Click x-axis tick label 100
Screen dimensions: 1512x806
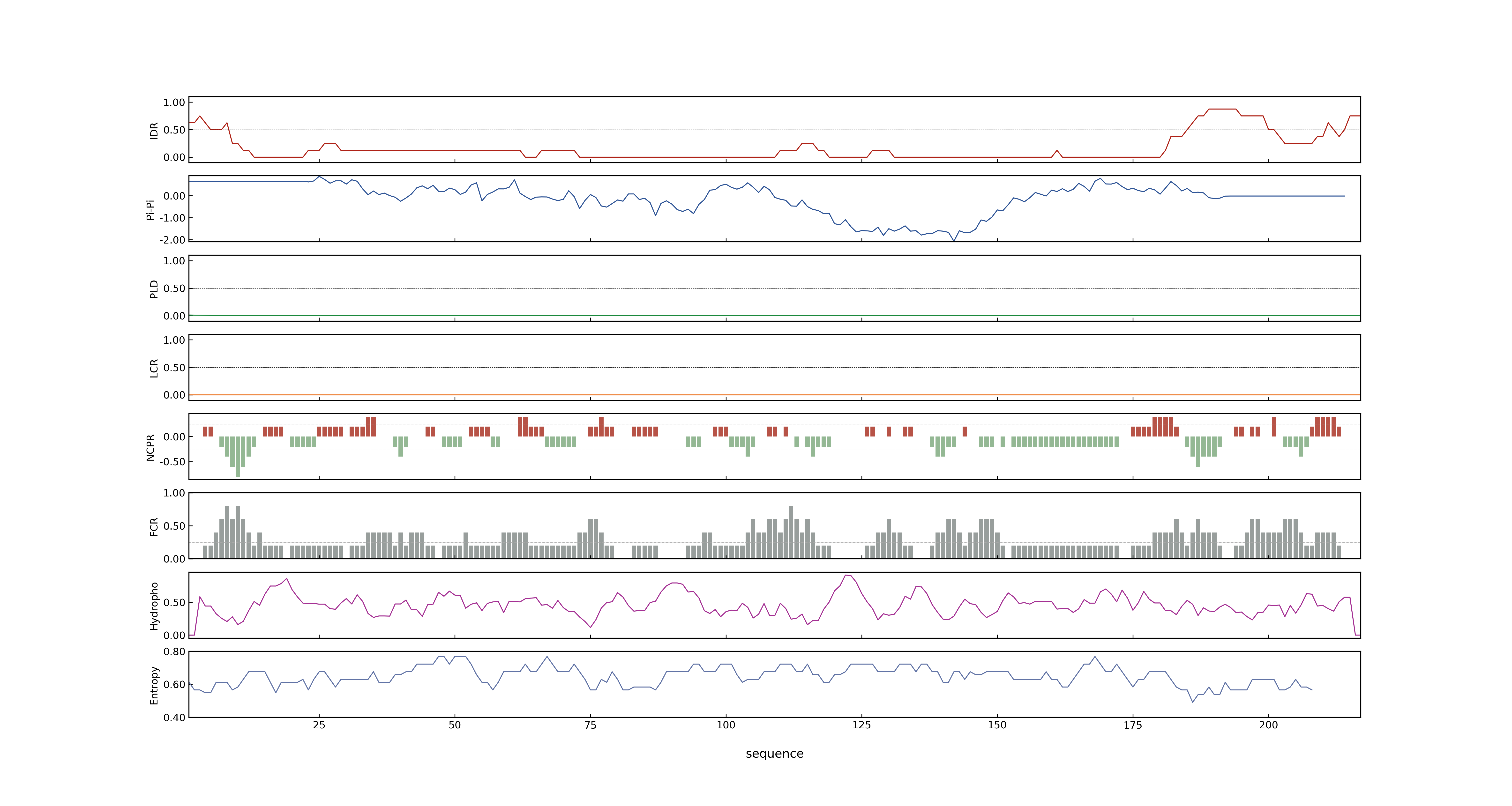pos(726,725)
